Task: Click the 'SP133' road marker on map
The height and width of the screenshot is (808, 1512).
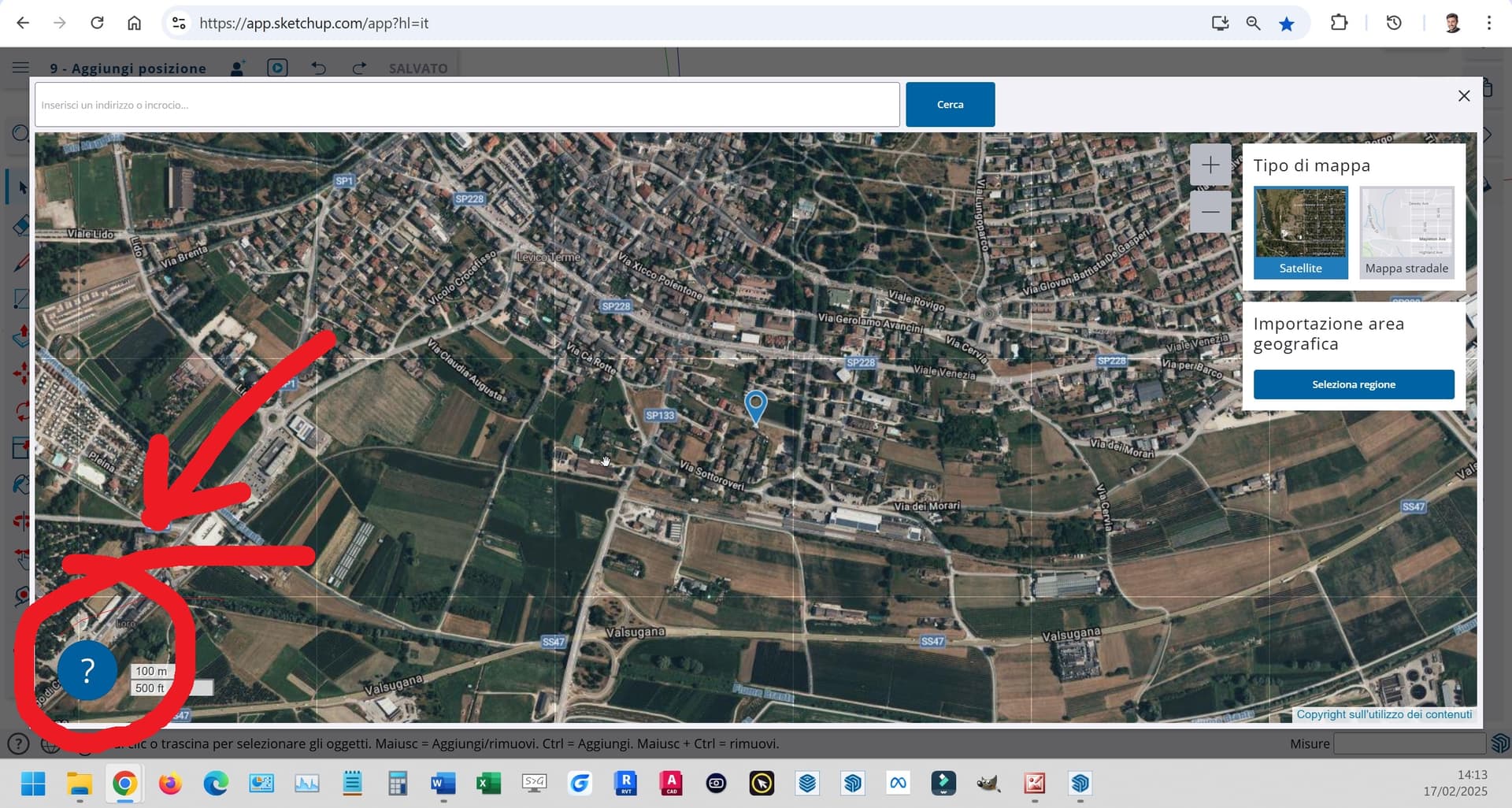Action: click(660, 415)
